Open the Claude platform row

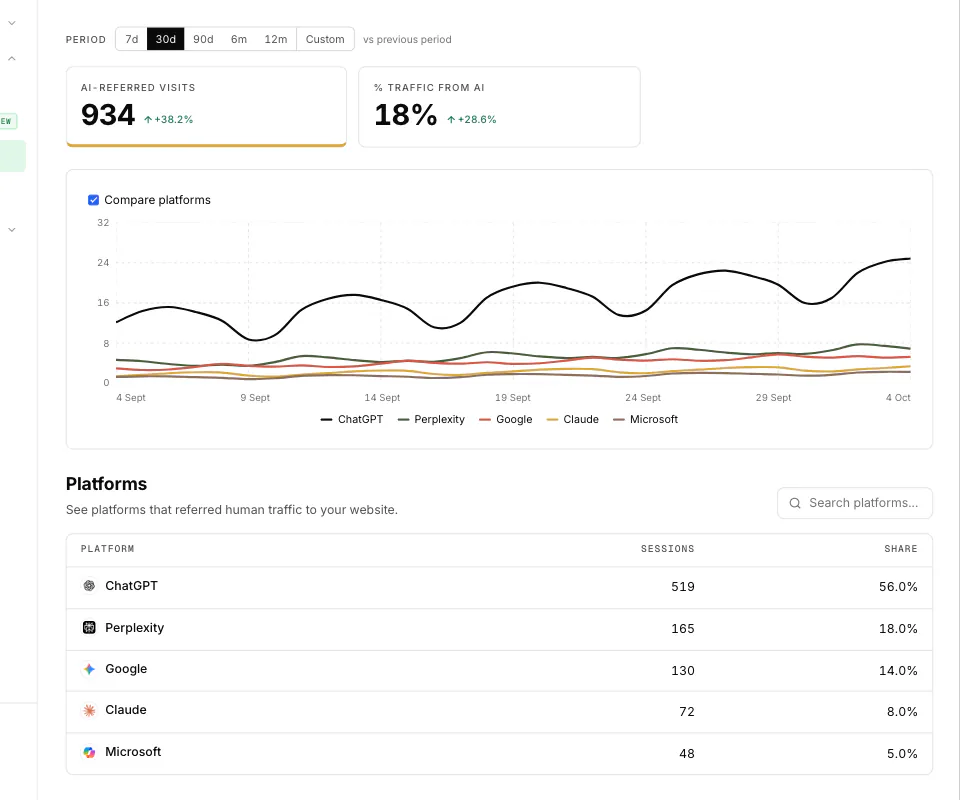click(499, 712)
